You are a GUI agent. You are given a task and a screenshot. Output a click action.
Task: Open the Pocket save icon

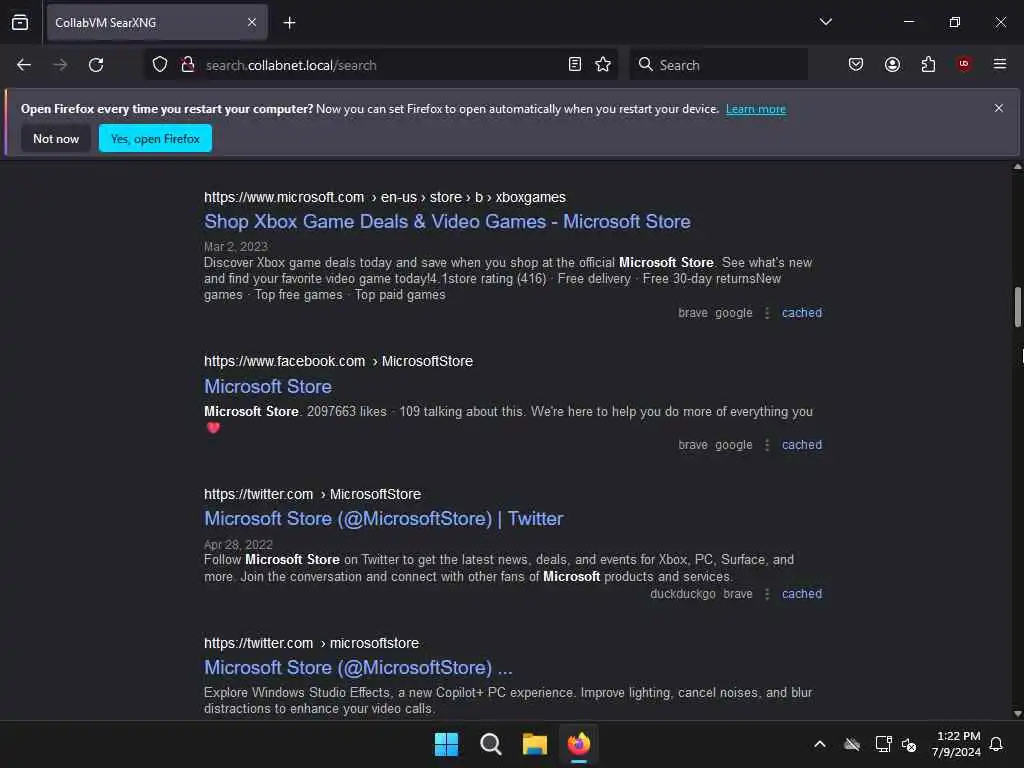(856, 65)
